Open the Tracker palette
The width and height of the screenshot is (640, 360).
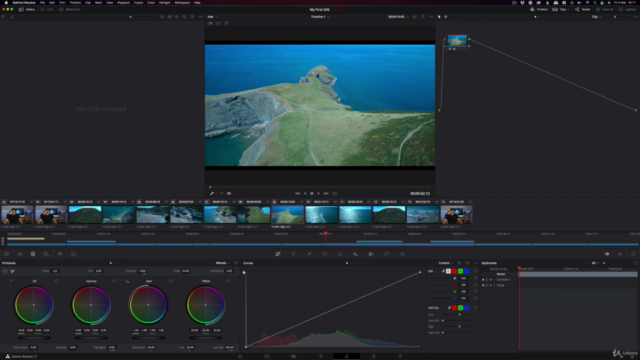click(x=340, y=254)
